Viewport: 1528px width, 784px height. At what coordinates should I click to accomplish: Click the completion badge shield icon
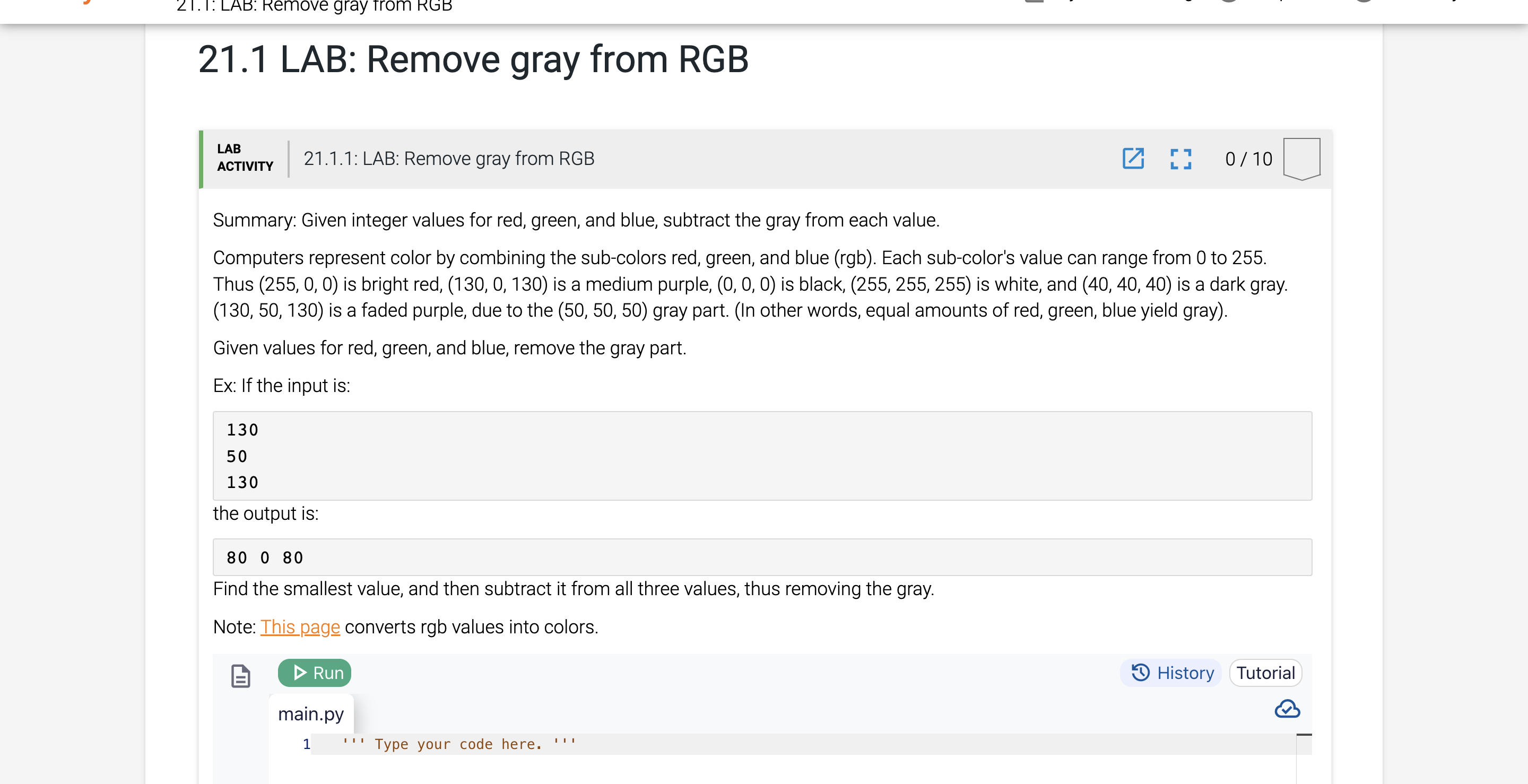pyautogui.click(x=1301, y=158)
